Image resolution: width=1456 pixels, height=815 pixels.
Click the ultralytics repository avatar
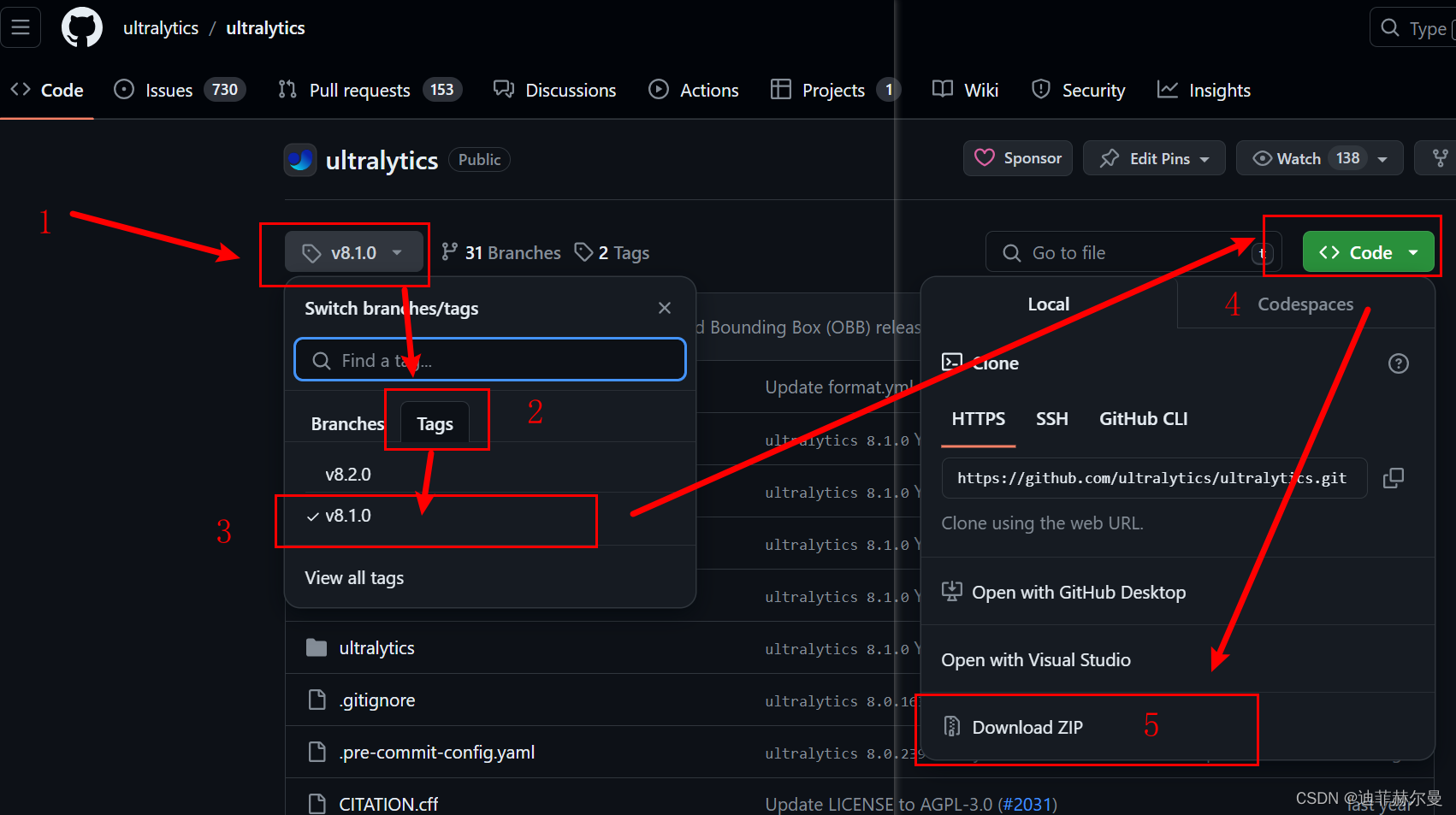tap(300, 160)
